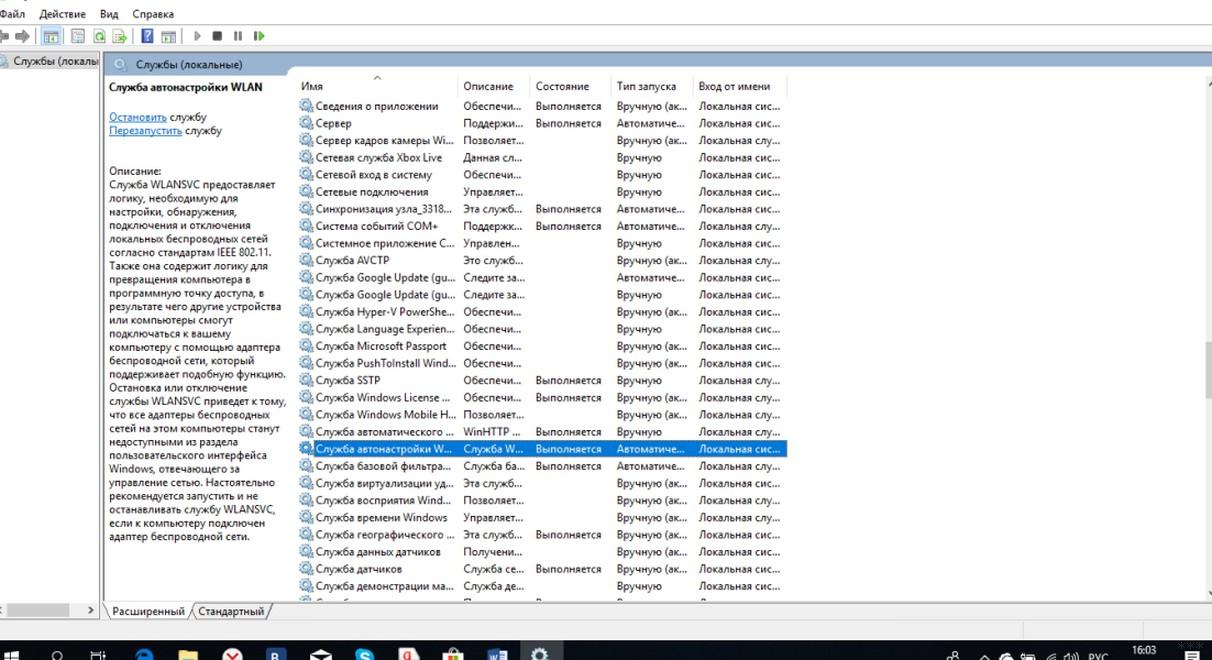Click the gear icon beside Сервер
The width and height of the screenshot is (1212, 660).
tap(306, 123)
